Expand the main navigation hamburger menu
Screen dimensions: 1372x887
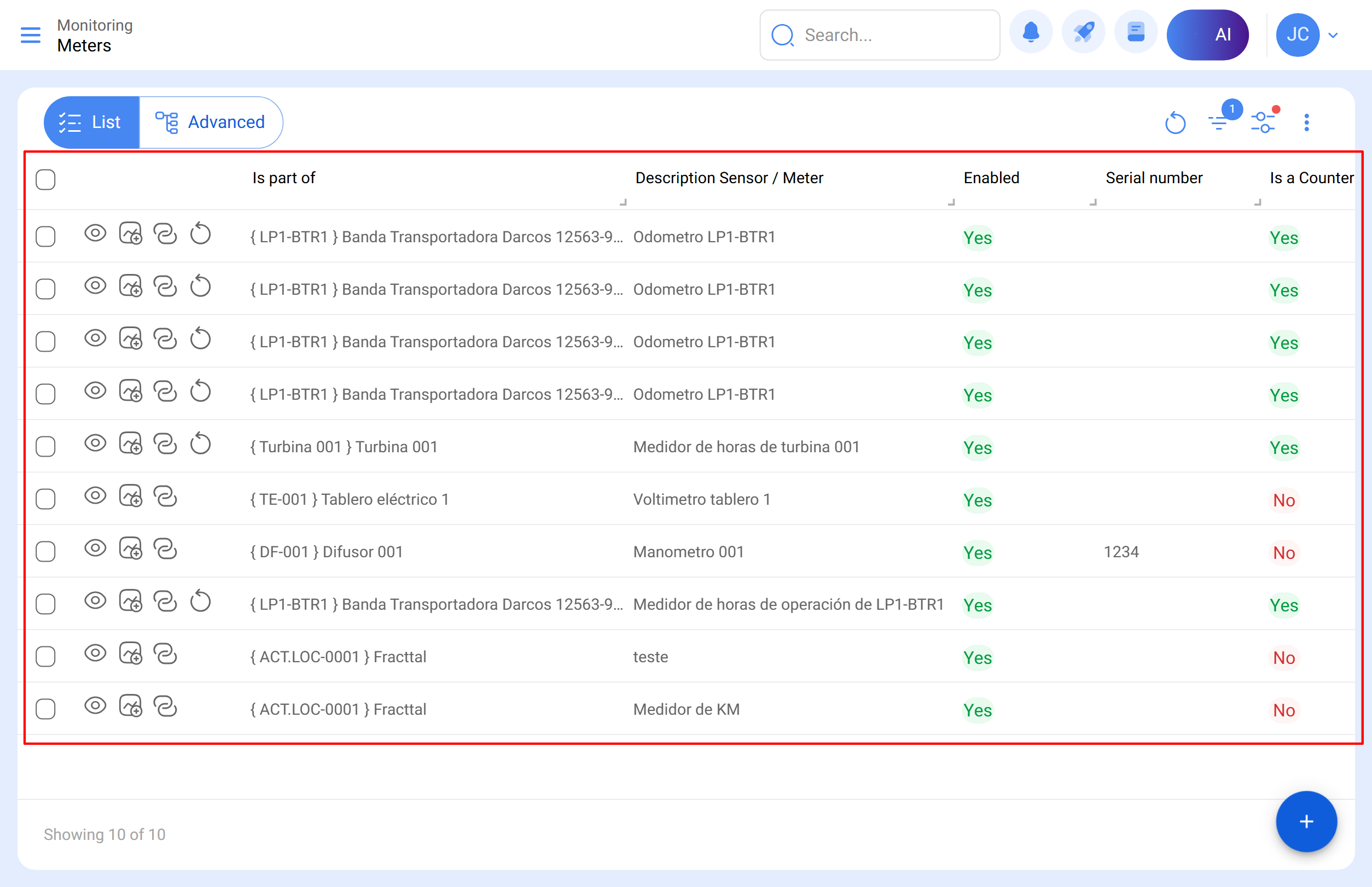pyautogui.click(x=30, y=35)
